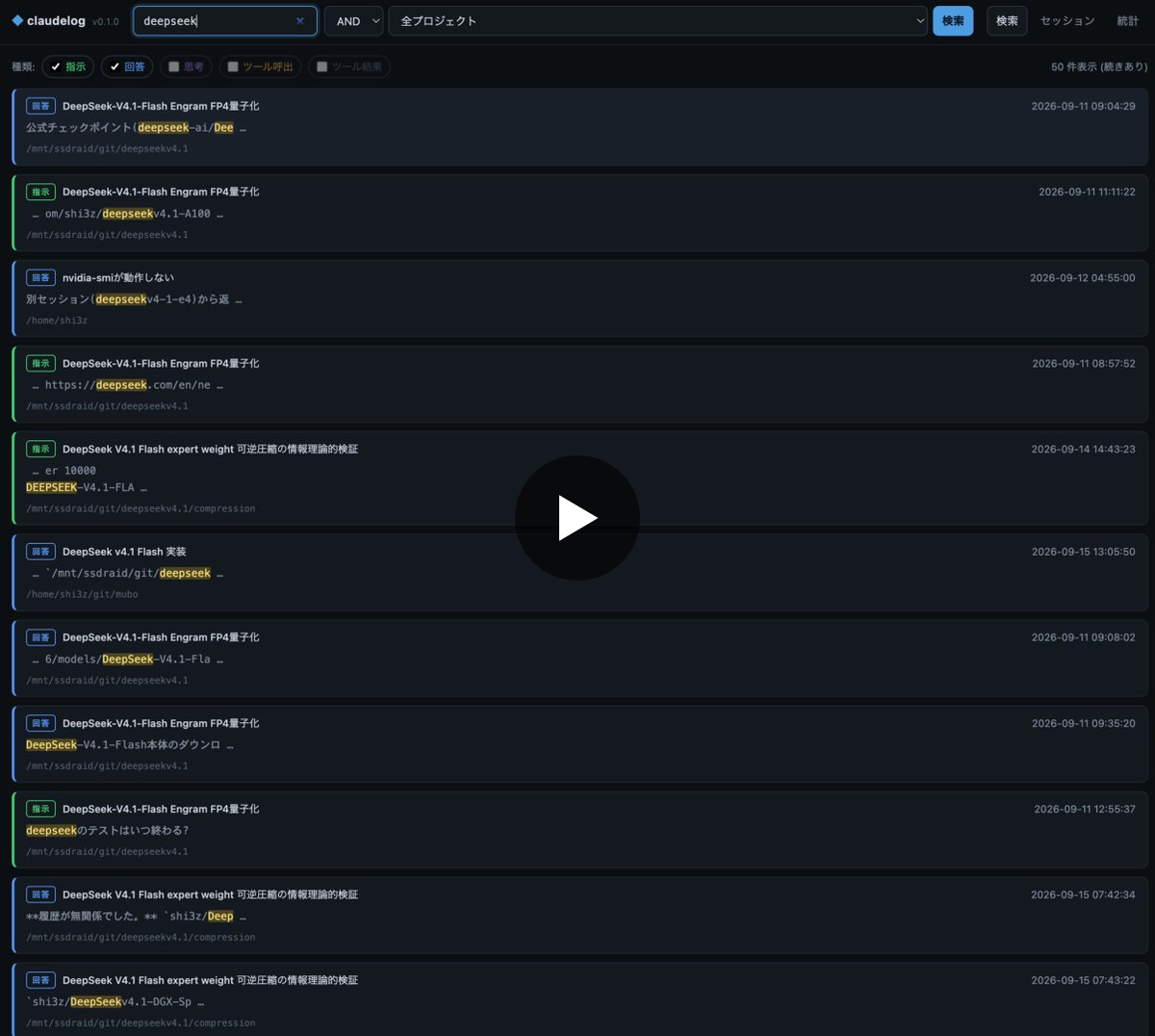Click the "50 件表示 (続きあり)" count text
The height and width of the screenshot is (1036, 1155).
click(x=1098, y=66)
